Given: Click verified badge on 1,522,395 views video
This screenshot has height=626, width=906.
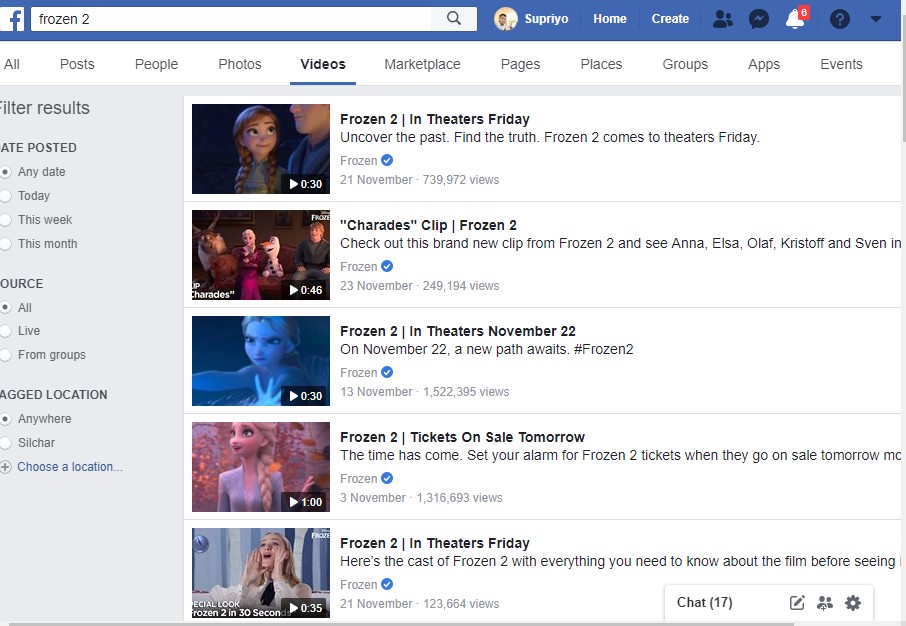Looking at the screenshot, I should coord(387,372).
